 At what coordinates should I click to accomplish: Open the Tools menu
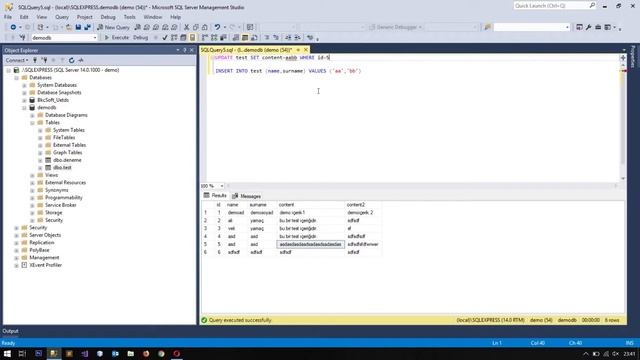point(129,17)
